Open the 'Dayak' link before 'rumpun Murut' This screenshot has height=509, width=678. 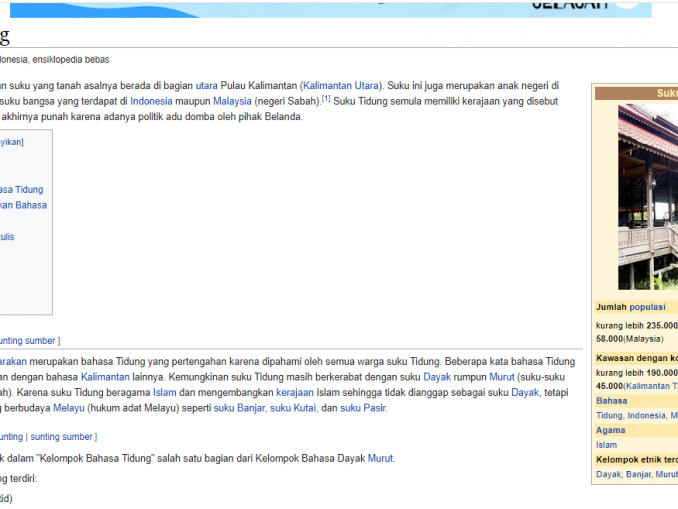[437, 377]
